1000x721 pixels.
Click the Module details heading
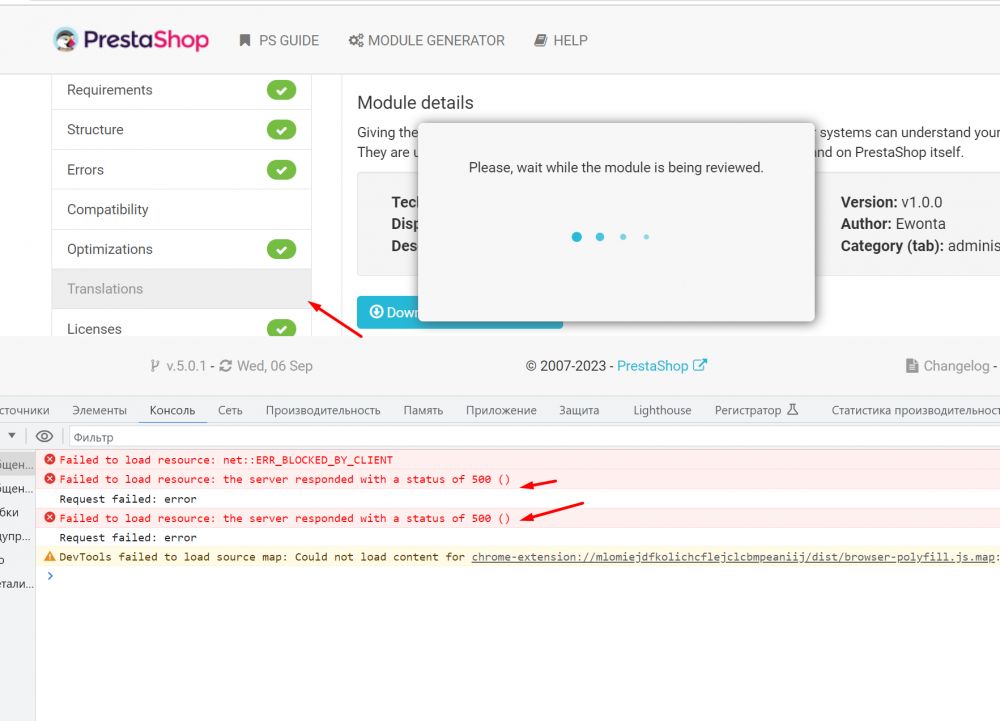tap(415, 103)
